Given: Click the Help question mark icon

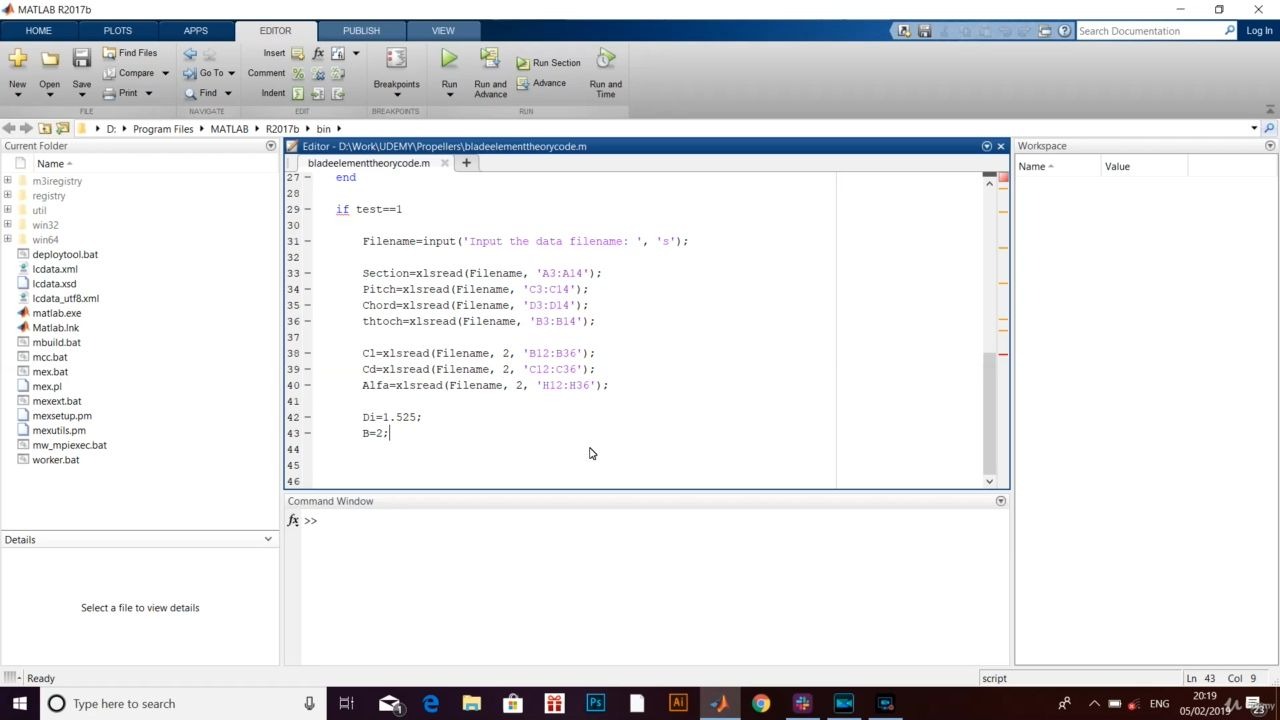Looking at the screenshot, I should (1065, 31).
